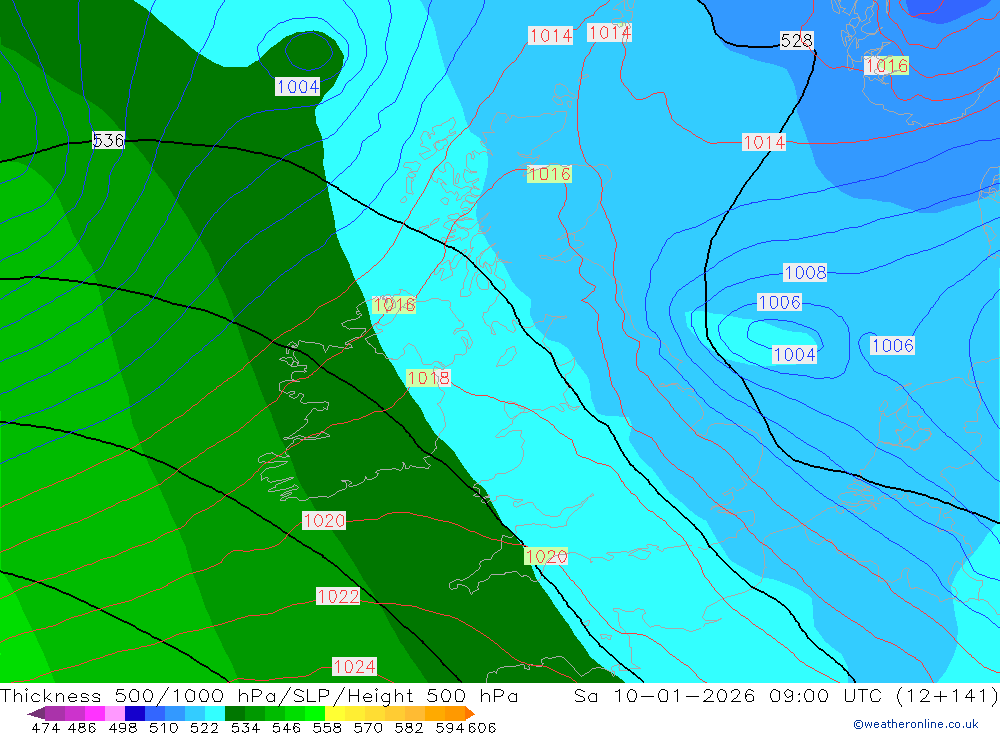This screenshot has width=1000, height=733.
Task: Pick the pale pink legend swatch above 498
Action: pos(115,713)
